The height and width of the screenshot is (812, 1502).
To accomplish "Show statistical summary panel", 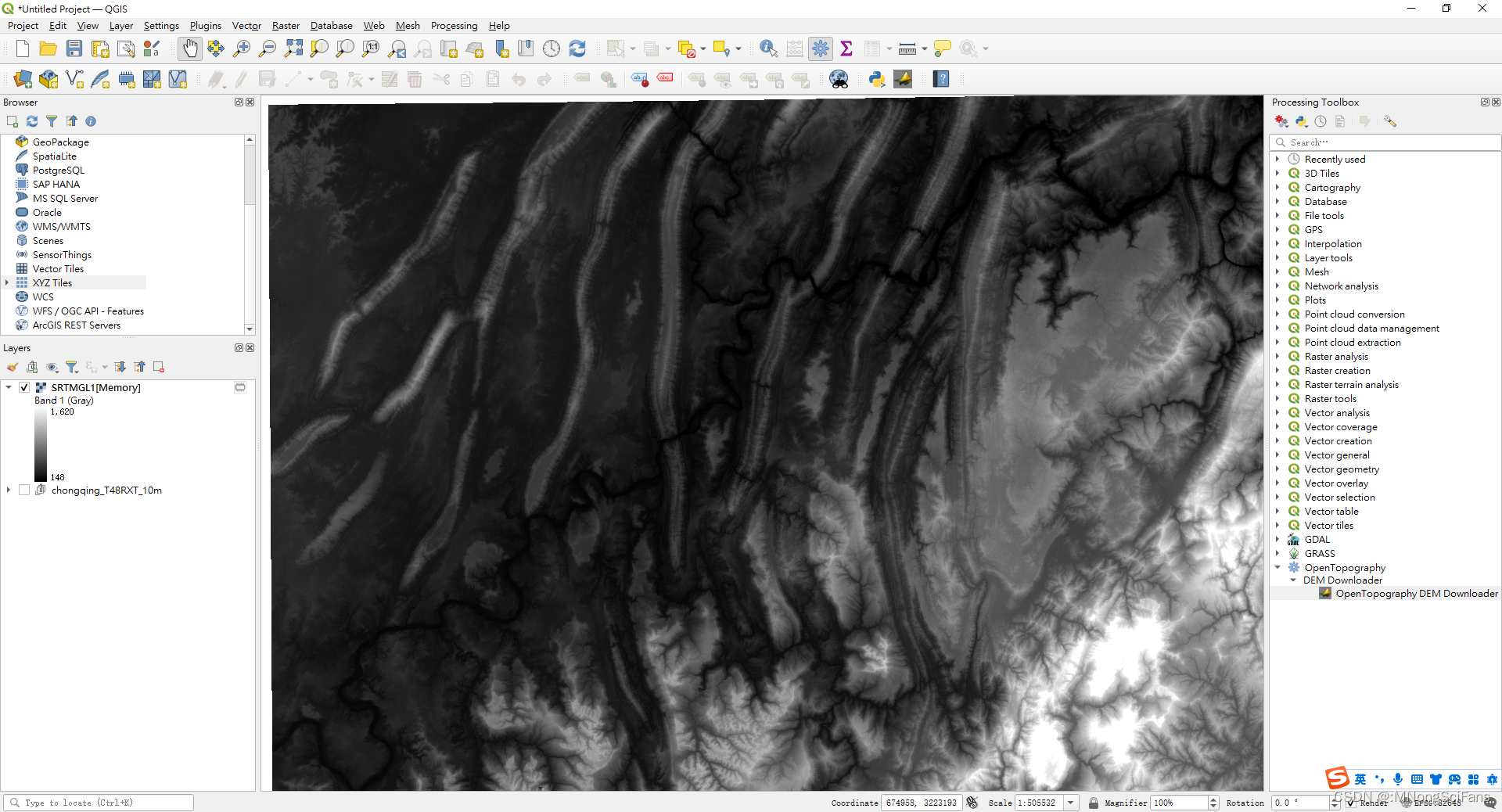I will click(x=846, y=48).
